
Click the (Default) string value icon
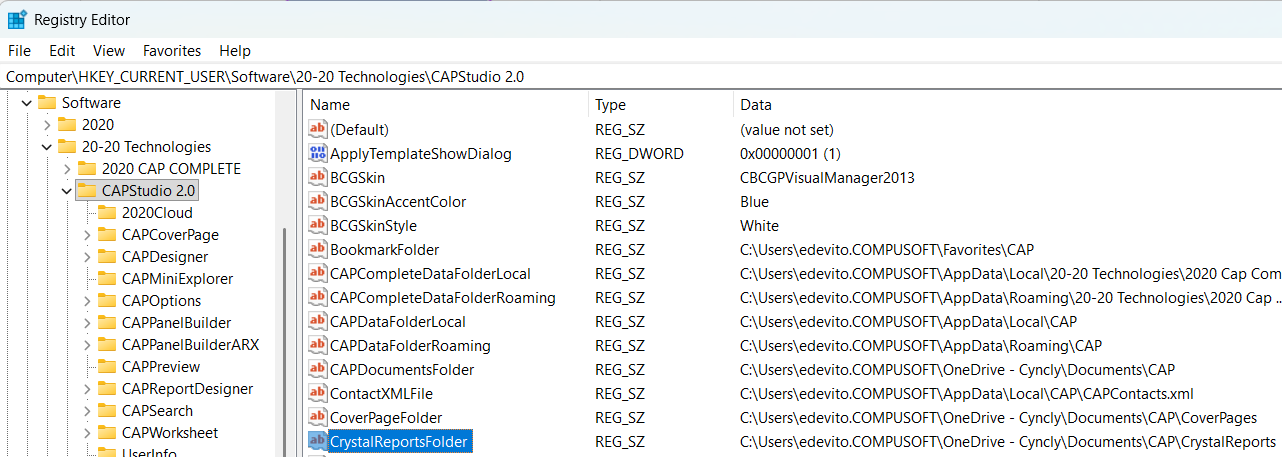pyautogui.click(x=318, y=129)
